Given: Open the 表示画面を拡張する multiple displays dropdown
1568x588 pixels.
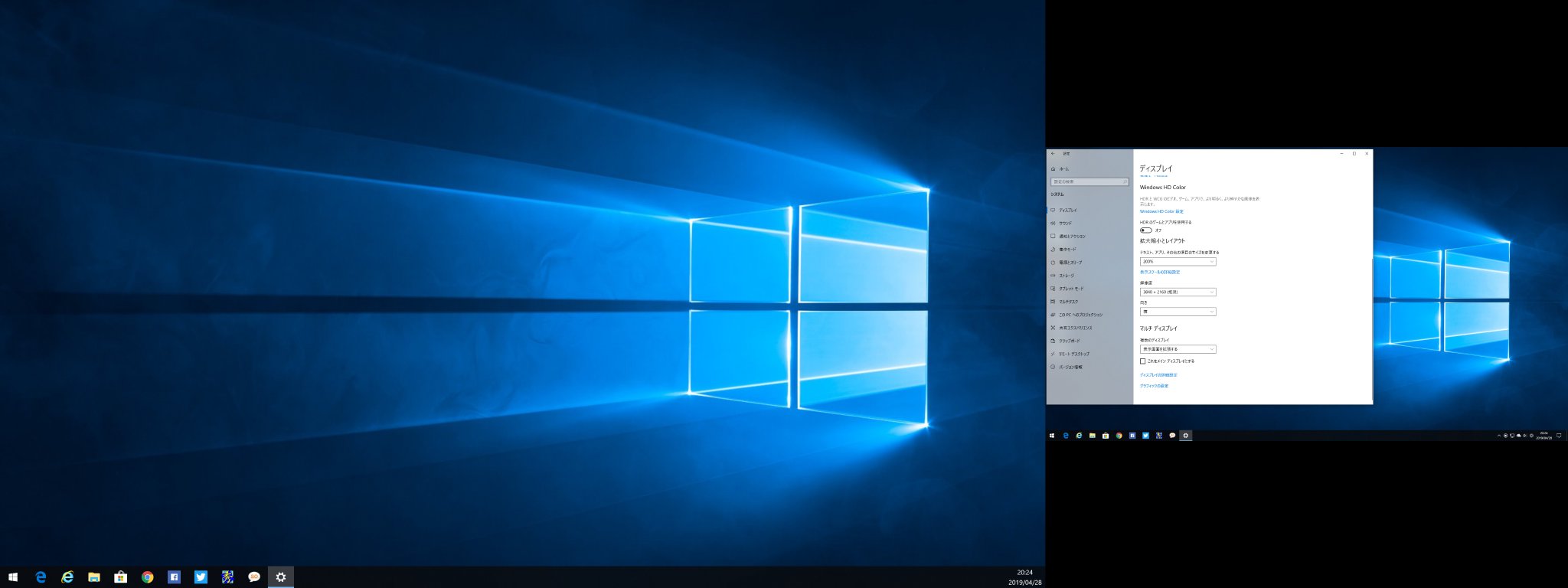Looking at the screenshot, I should click(1178, 349).
